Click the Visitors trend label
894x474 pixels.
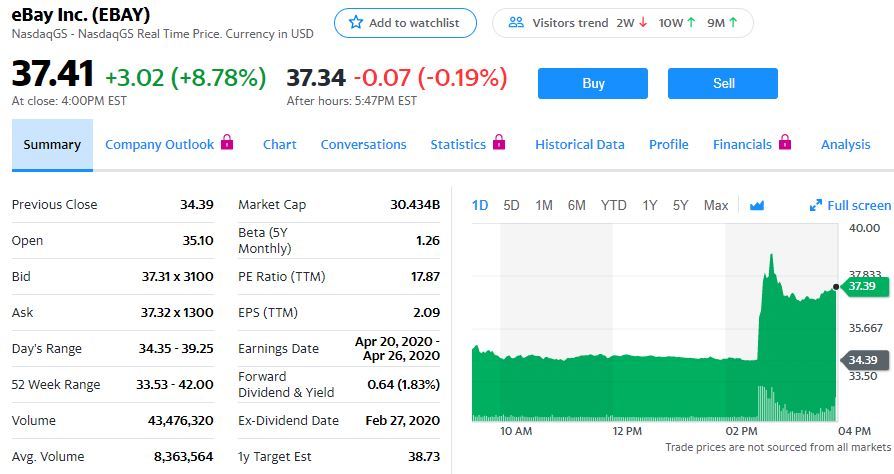(570, 23)
